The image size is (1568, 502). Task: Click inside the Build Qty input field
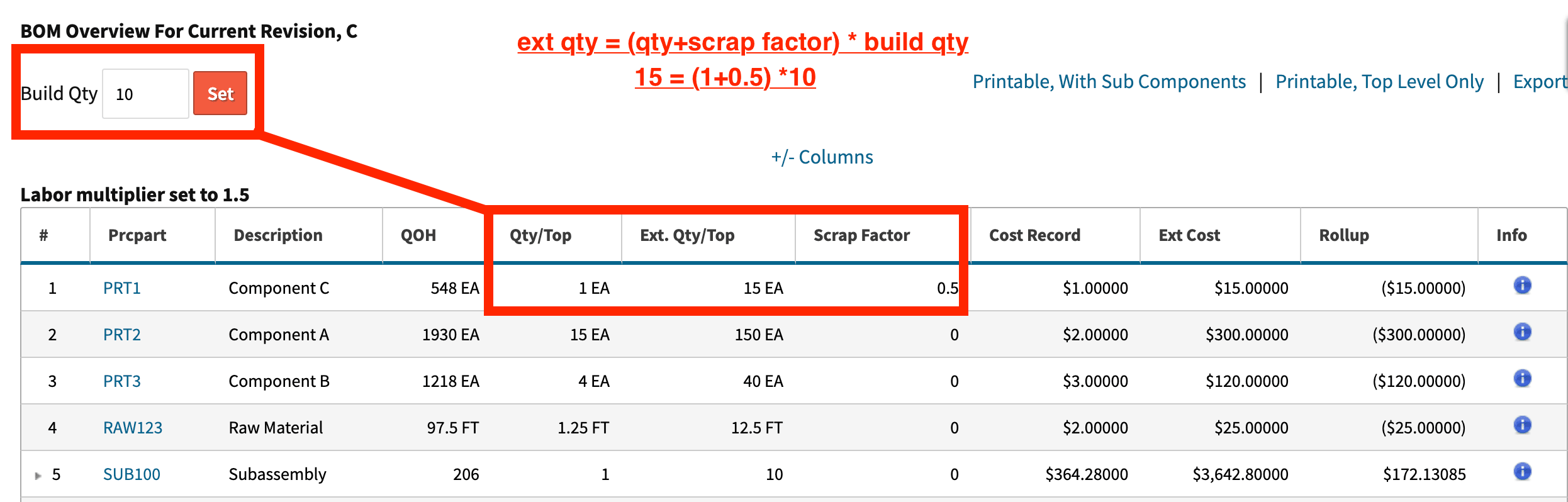145,93
